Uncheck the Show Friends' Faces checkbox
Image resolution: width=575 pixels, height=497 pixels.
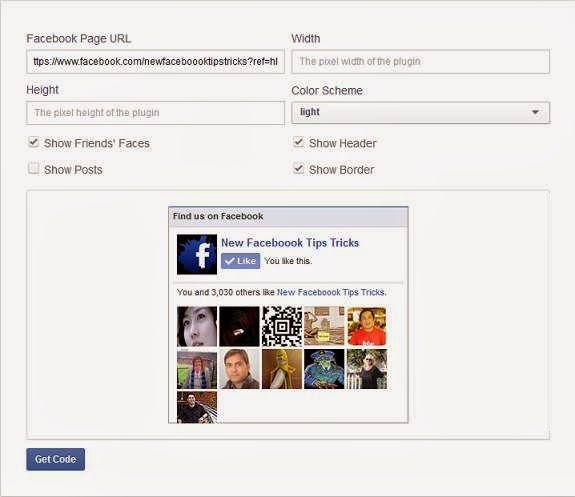[34, 142]
